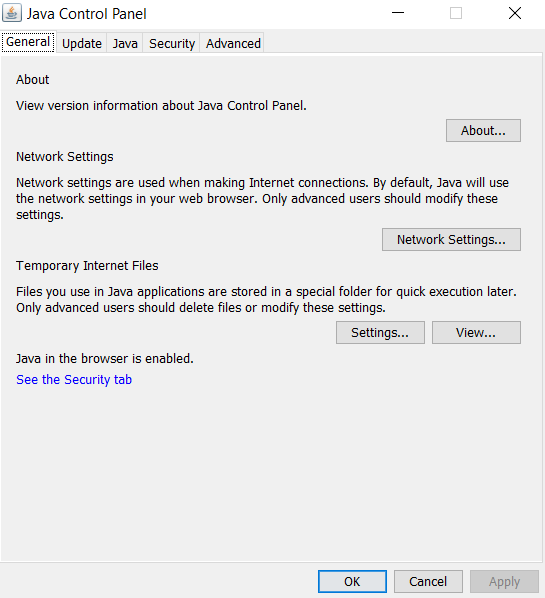Click the Temporary Internet Files section heading
Viewport: 545px width, 598px height.
point(87,266)
